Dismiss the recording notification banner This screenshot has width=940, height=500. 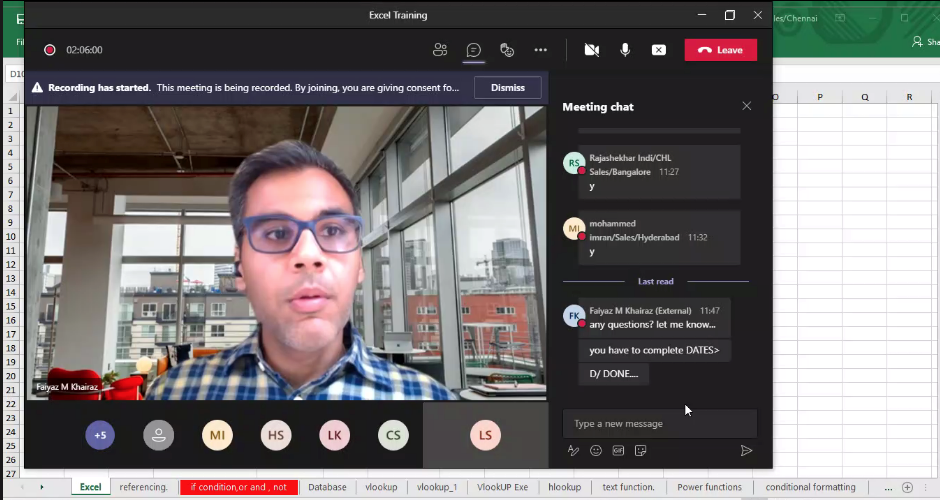coord(507,88)
